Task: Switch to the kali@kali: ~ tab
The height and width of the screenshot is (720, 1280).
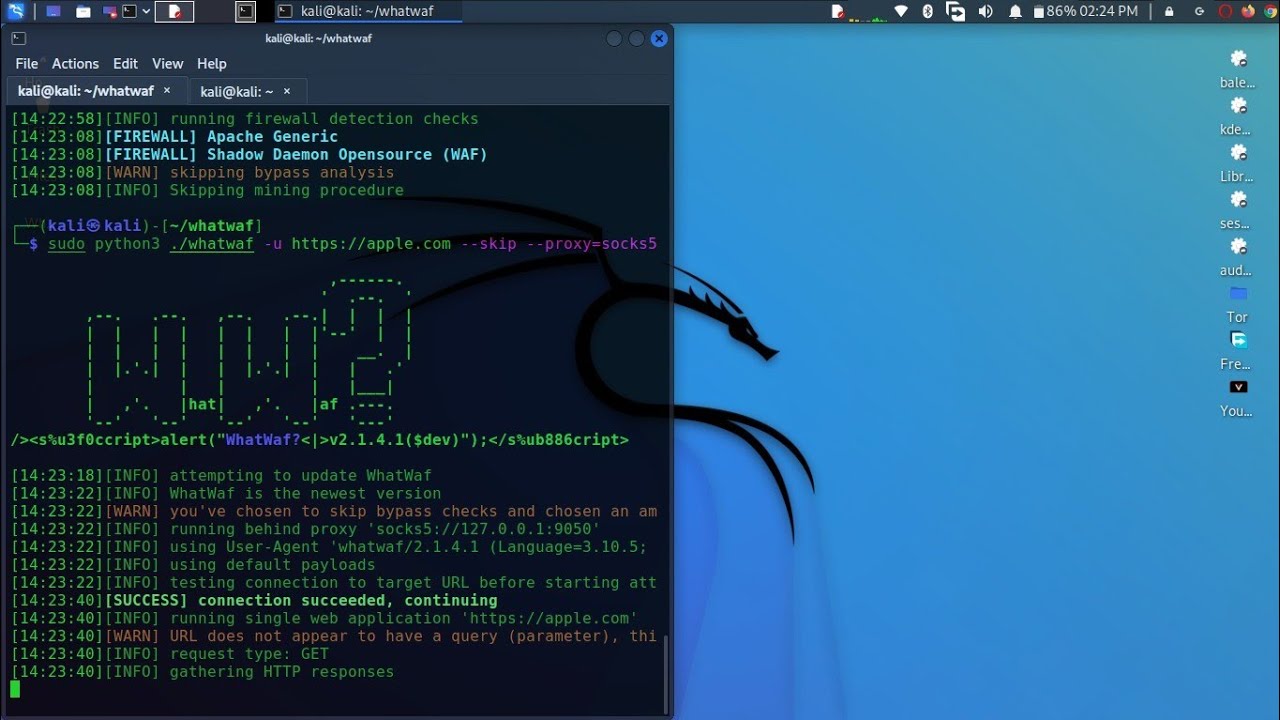Action: point(247,91)
